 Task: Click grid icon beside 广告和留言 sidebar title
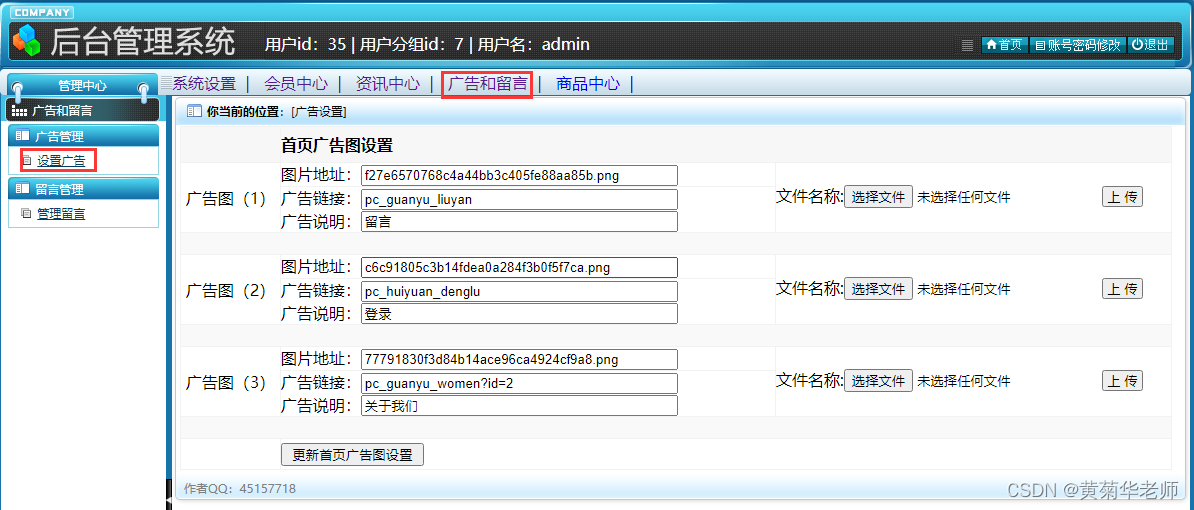pos(19,111)
